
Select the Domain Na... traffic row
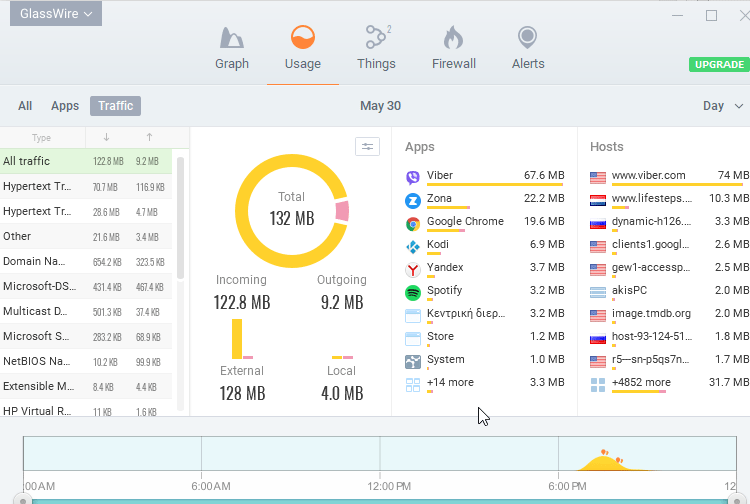coord(86,261)
